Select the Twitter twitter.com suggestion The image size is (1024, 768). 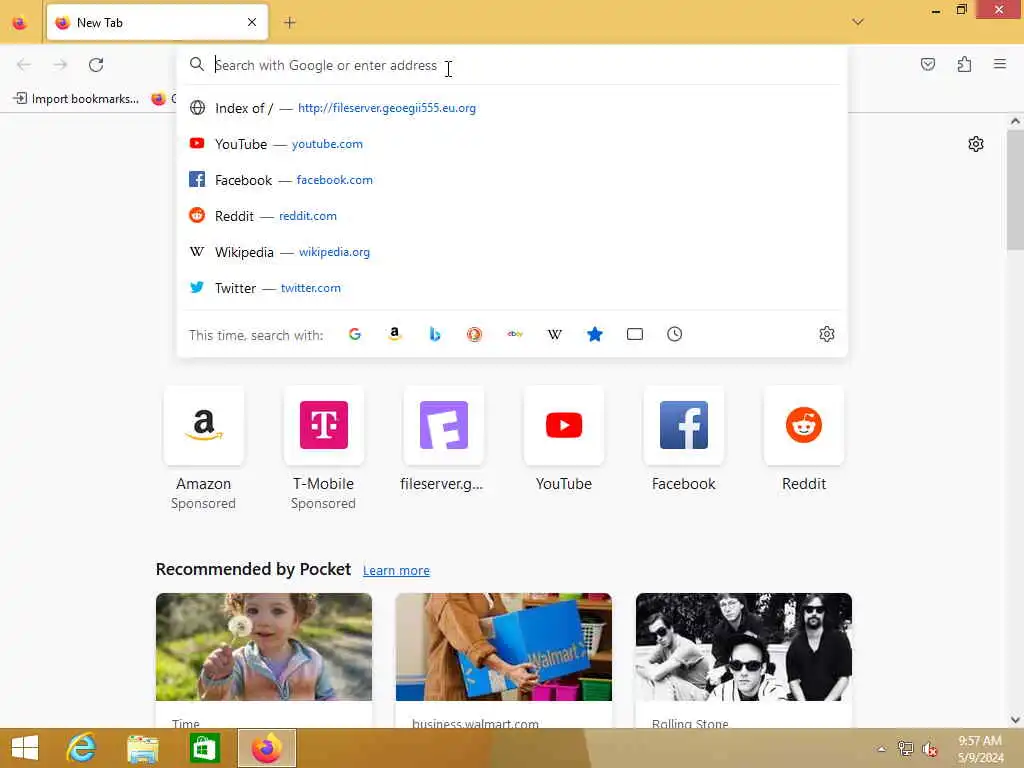pyautogui.click(x=512, y=288)
